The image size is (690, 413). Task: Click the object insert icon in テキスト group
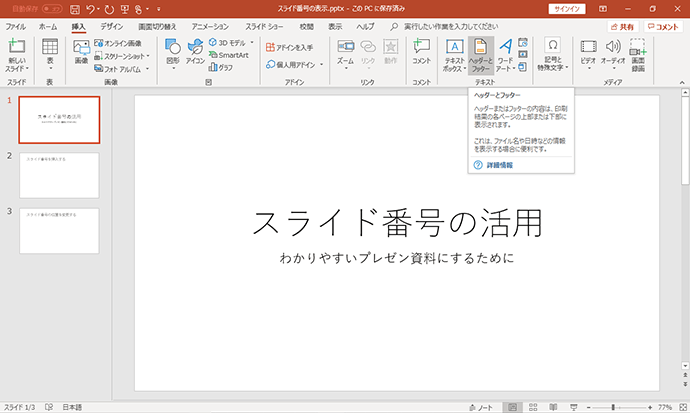point(523,67)
